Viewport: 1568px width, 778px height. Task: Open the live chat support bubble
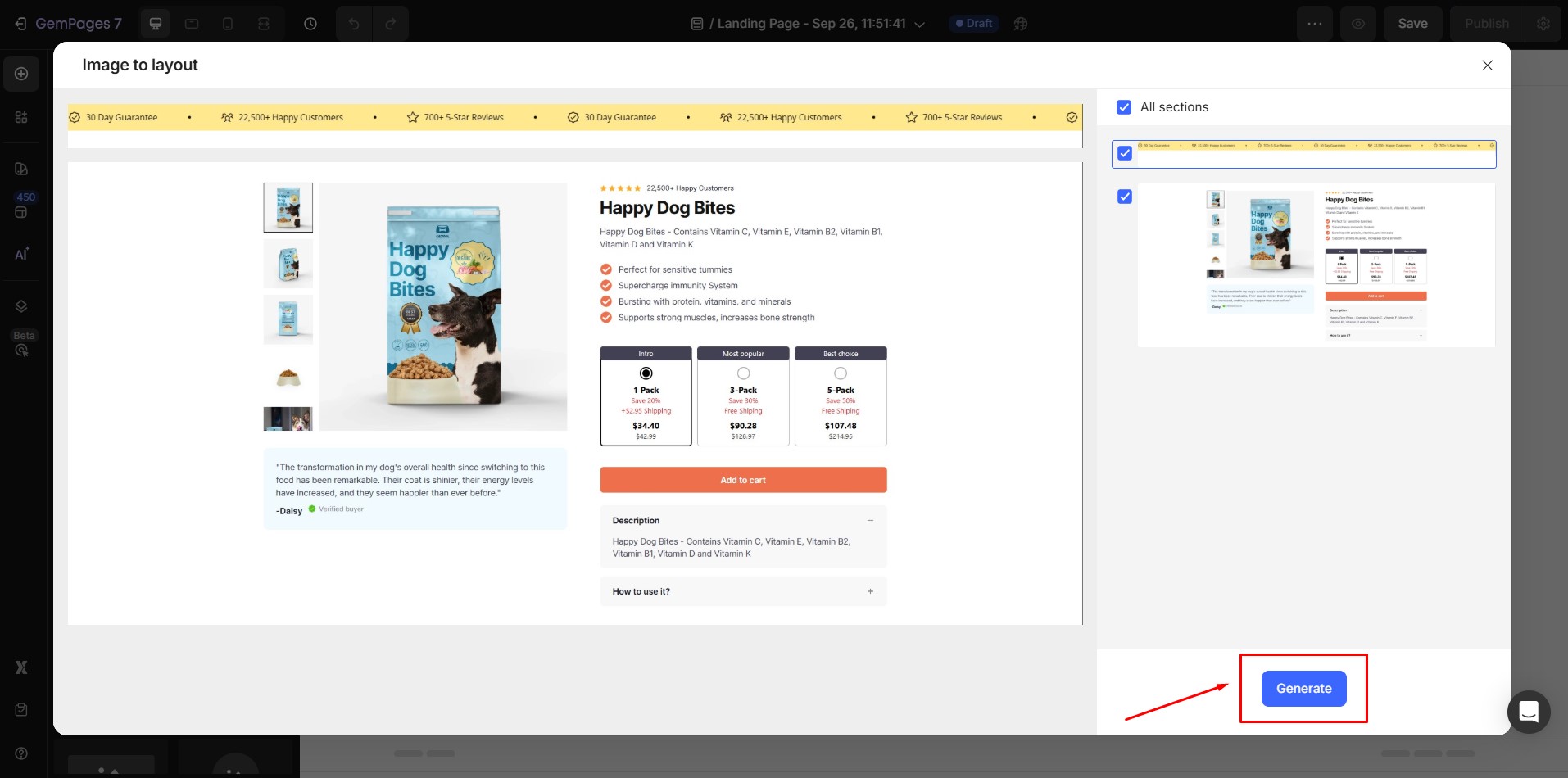1528,712
